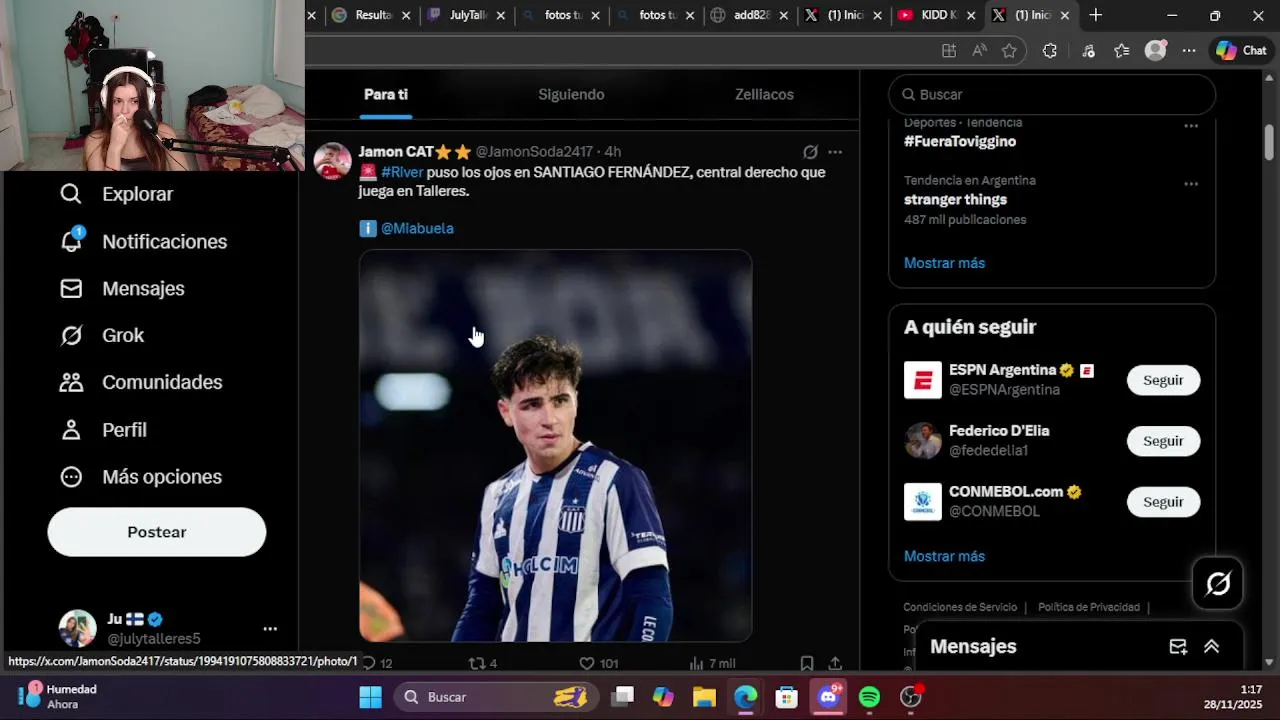Follow ESPN Argentina

point(1163,380)
